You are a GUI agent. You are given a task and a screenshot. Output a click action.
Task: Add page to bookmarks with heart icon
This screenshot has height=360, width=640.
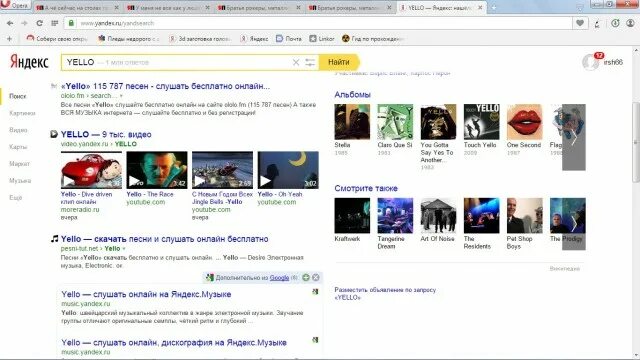click(x=580, y=23)
